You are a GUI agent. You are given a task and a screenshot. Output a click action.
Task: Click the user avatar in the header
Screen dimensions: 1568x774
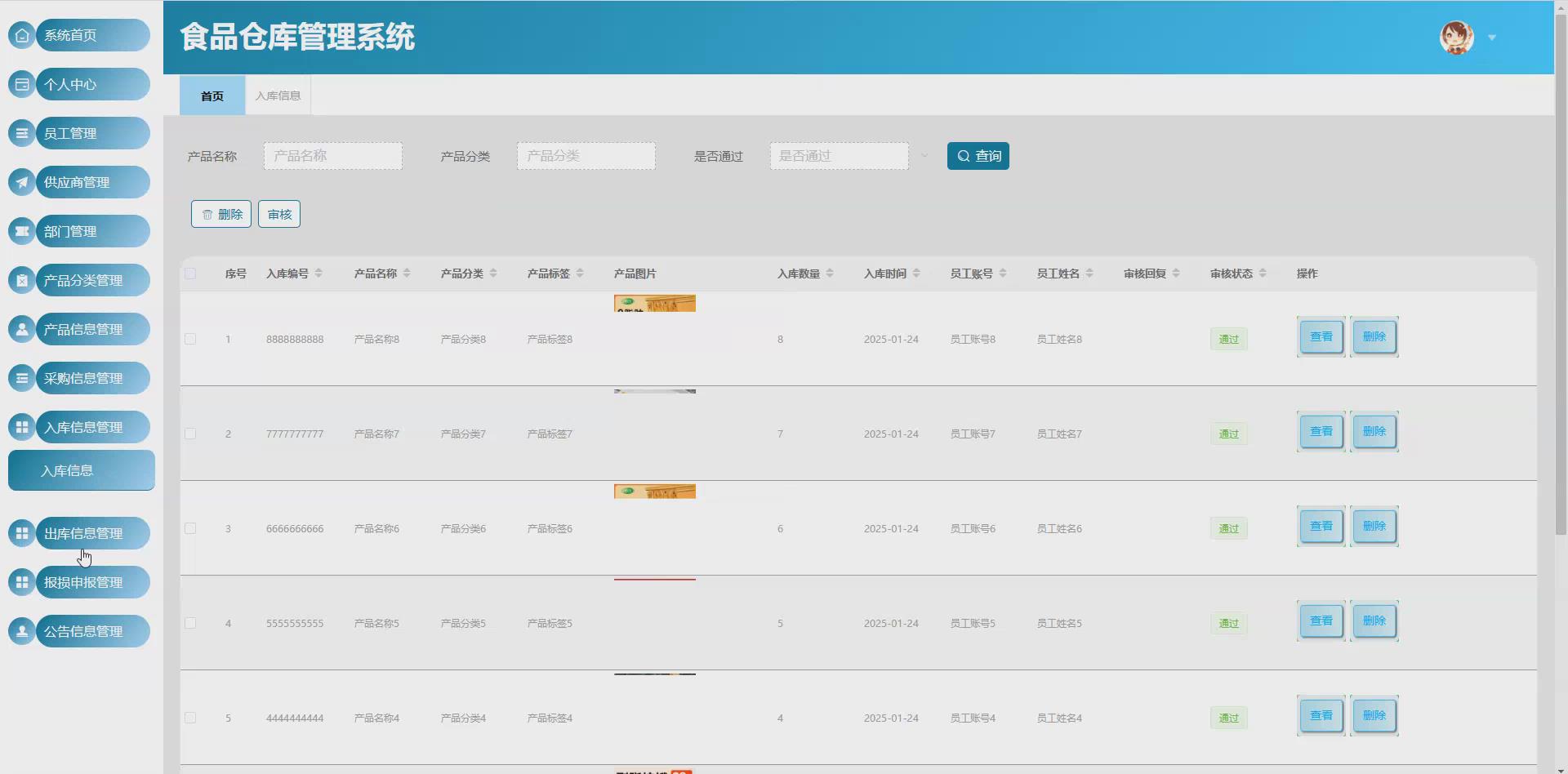tap(1456, 38)
